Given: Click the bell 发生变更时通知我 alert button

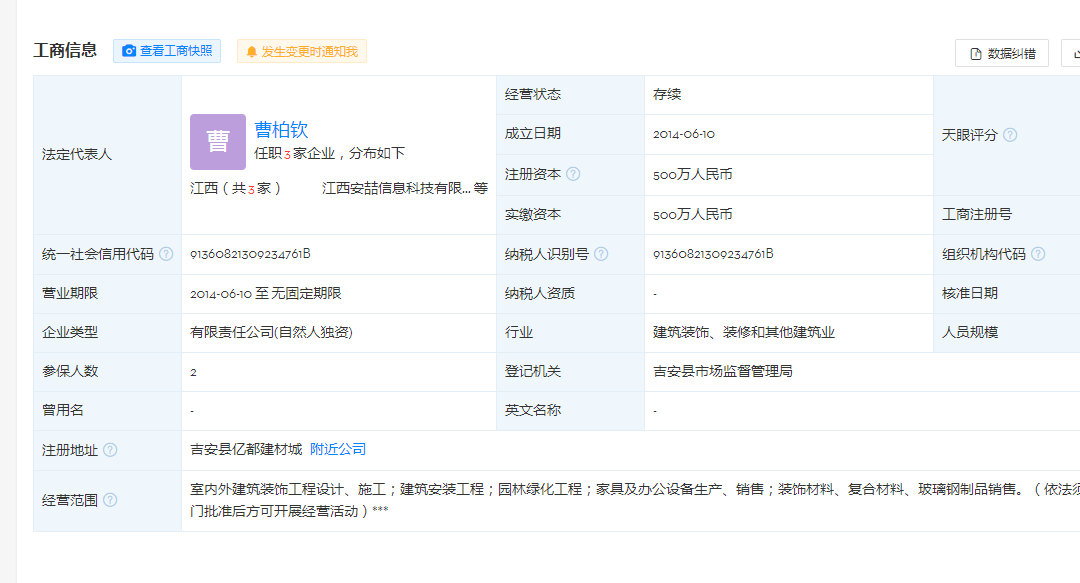Looking at the screenshot, I should coord(301,51).
